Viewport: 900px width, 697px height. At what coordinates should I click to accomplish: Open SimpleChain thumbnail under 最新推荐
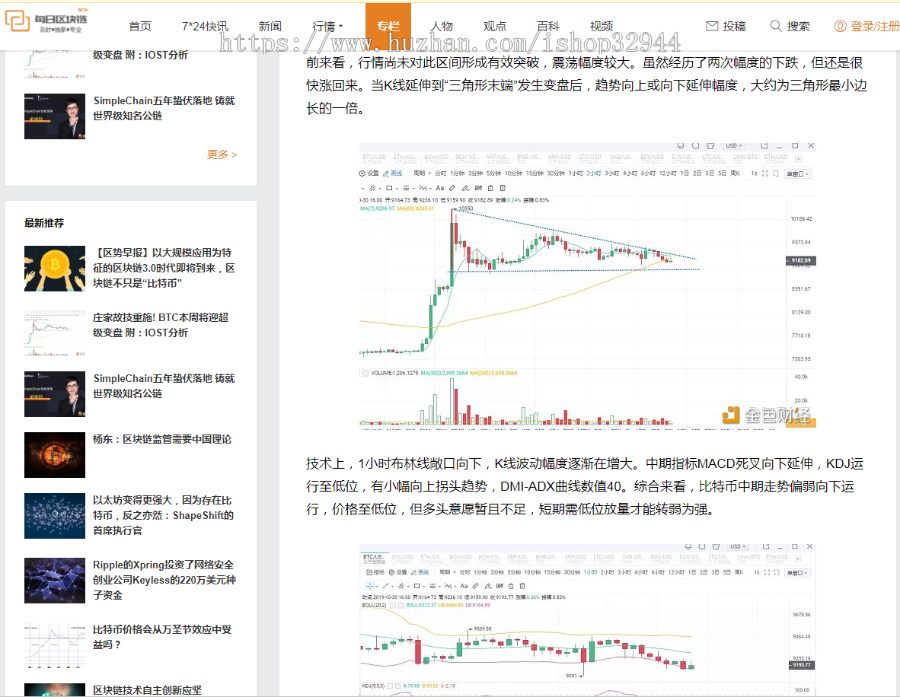coord(55,394)
